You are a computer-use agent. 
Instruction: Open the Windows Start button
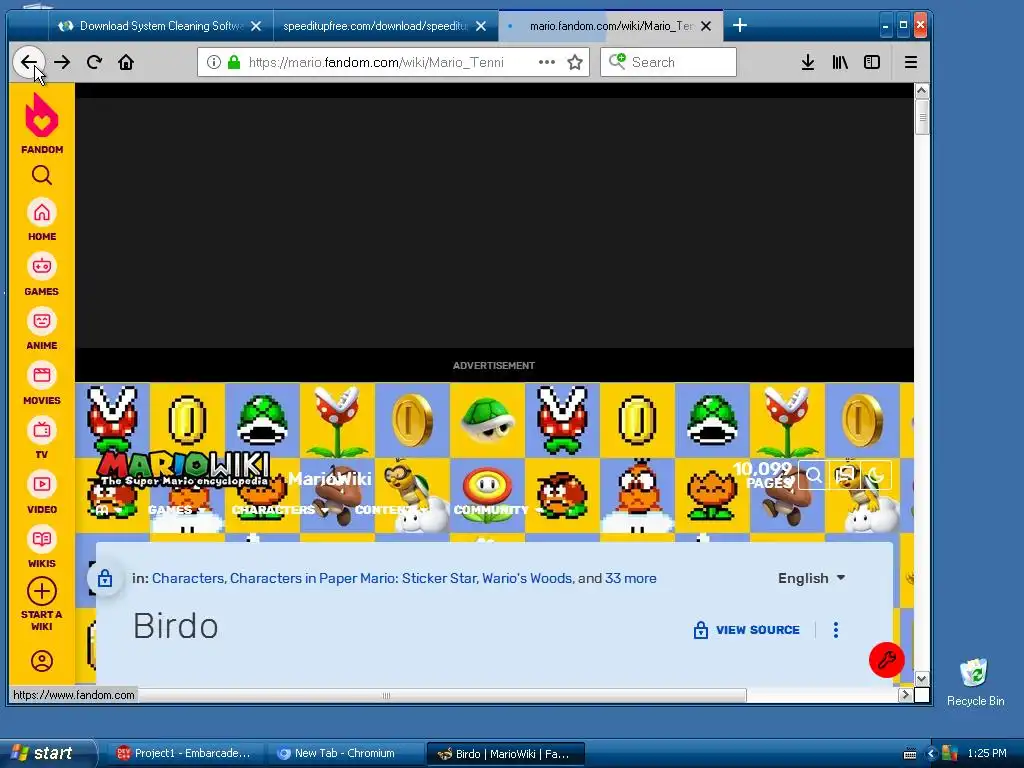click(47, 753)
